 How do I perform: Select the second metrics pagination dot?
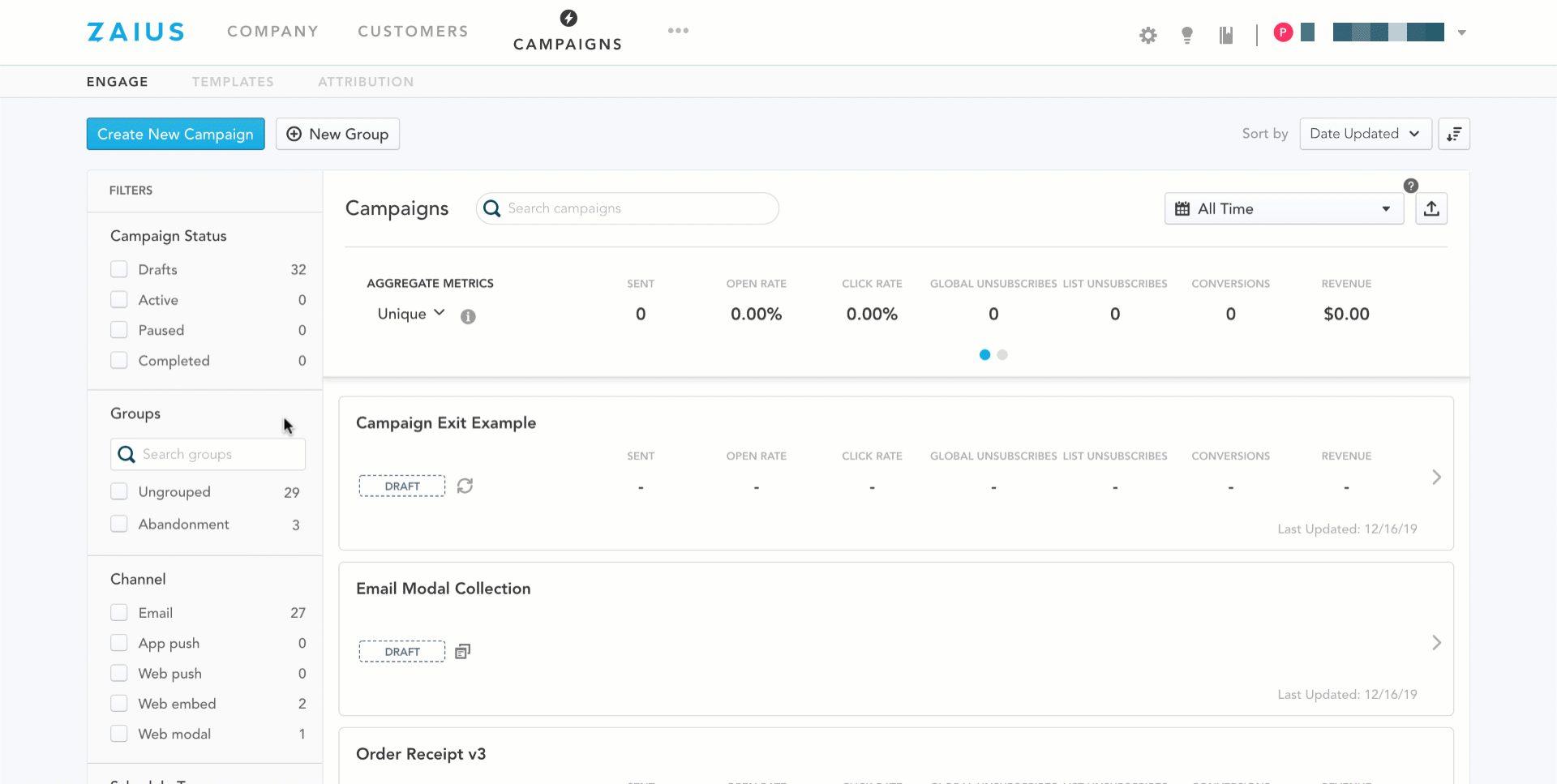tap(1002, 354)
